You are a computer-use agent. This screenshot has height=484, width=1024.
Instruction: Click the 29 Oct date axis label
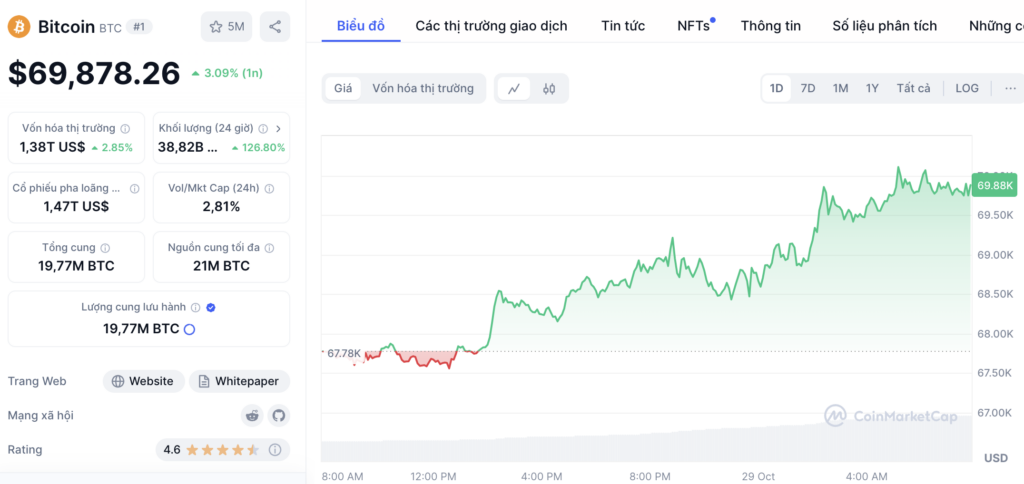pos(757,476)
